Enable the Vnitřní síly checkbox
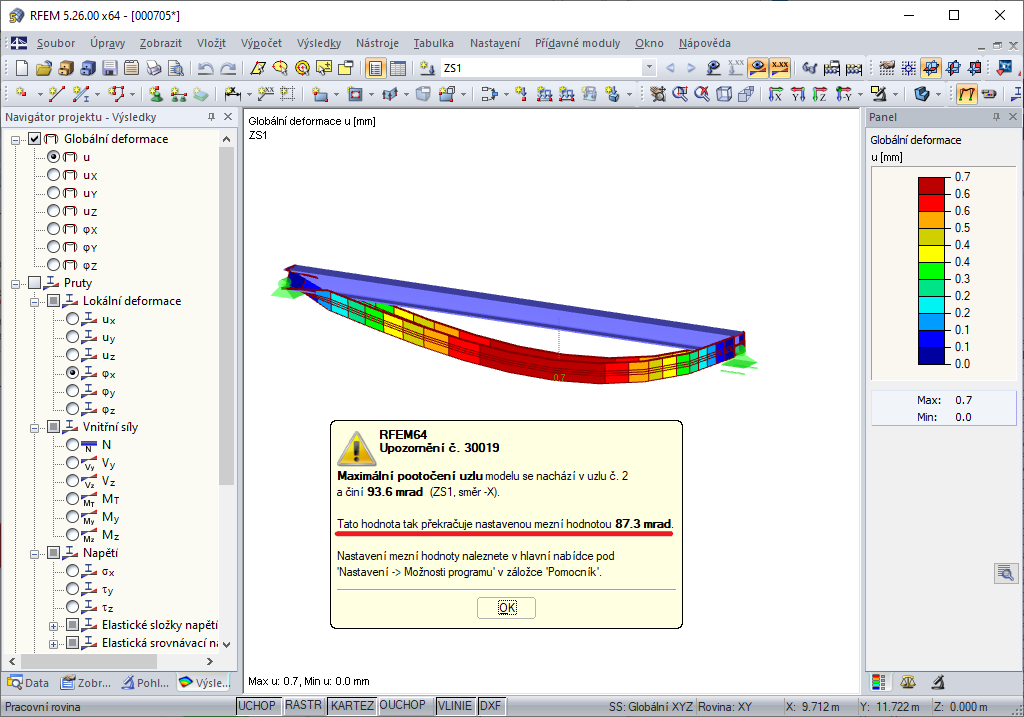1024x717 pixels. [51, 427]
